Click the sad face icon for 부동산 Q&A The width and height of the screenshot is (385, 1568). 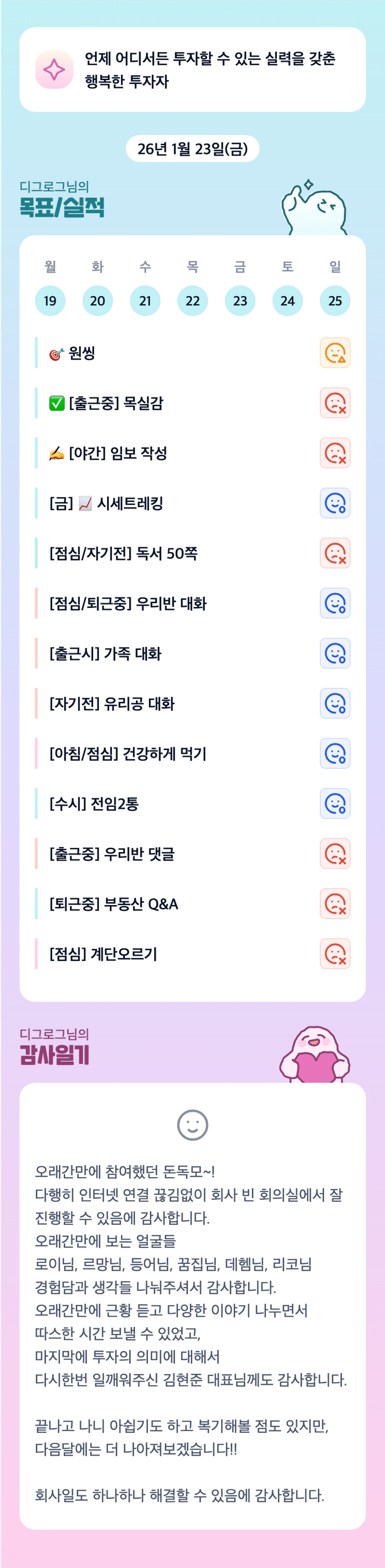pos(335,904)
